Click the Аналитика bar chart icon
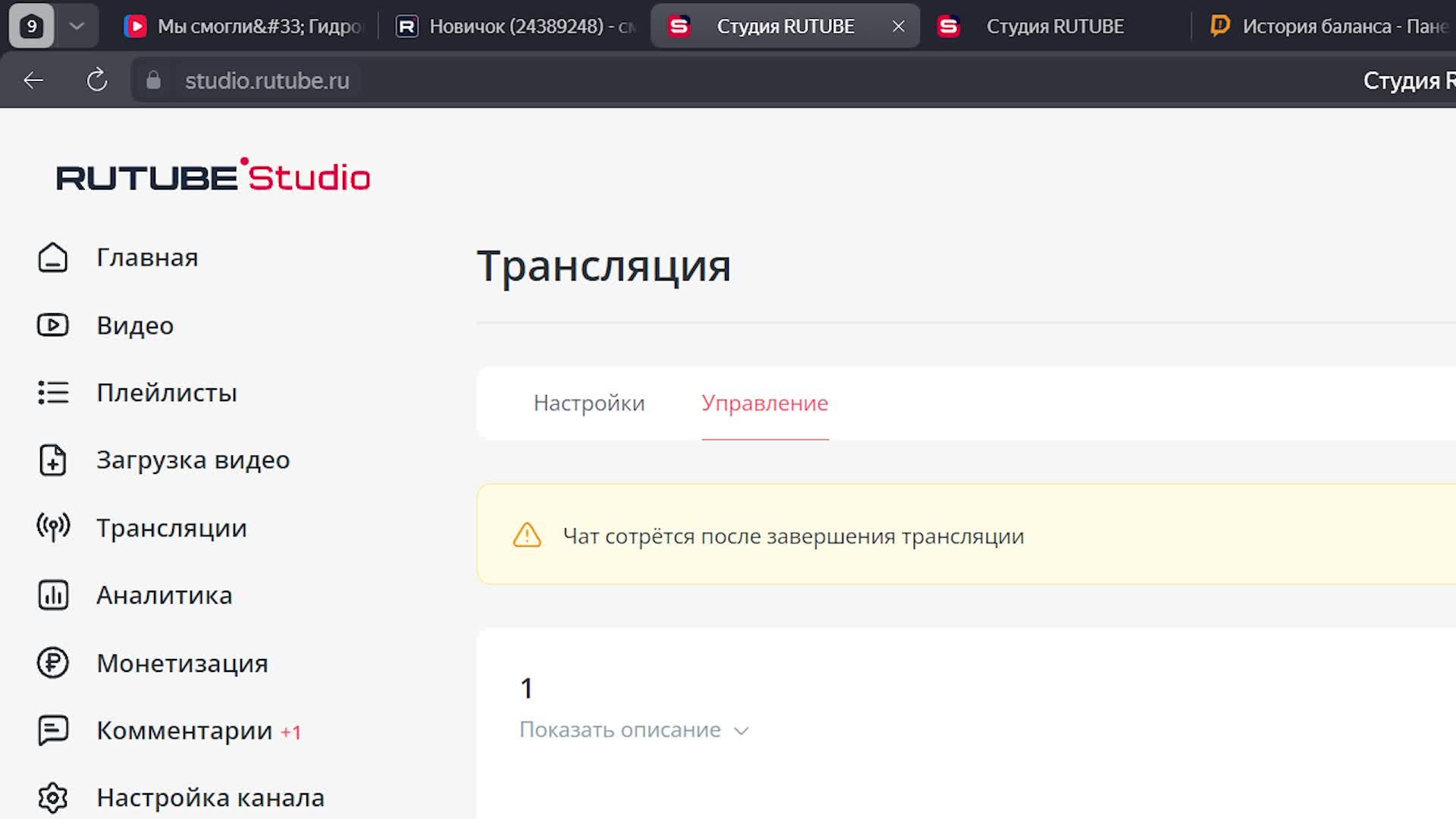This screenshot has height=819, width=1456. 53,595
